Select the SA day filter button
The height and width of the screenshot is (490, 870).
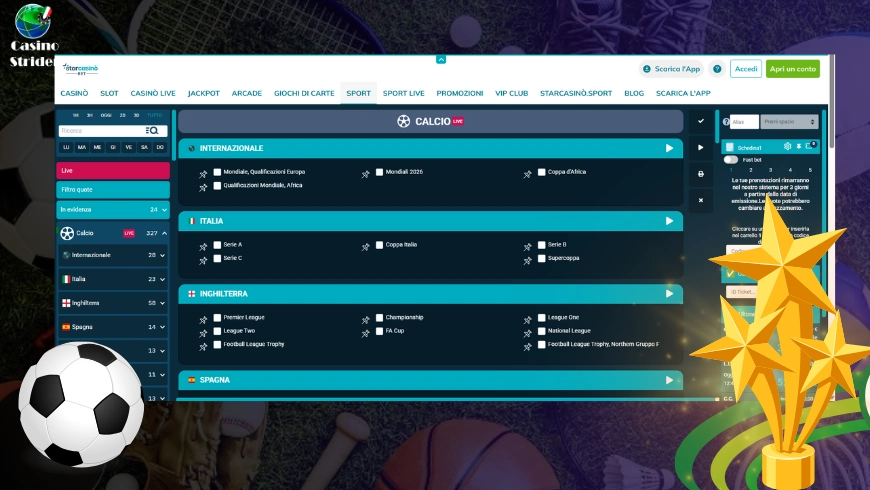click(144, 147)
